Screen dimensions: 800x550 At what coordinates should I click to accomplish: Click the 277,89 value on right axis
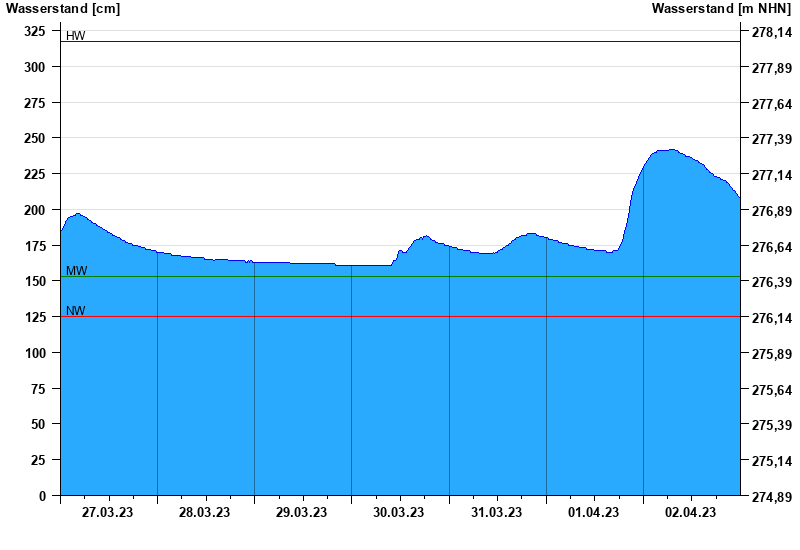pyautogui.click(x=772, y=68)
